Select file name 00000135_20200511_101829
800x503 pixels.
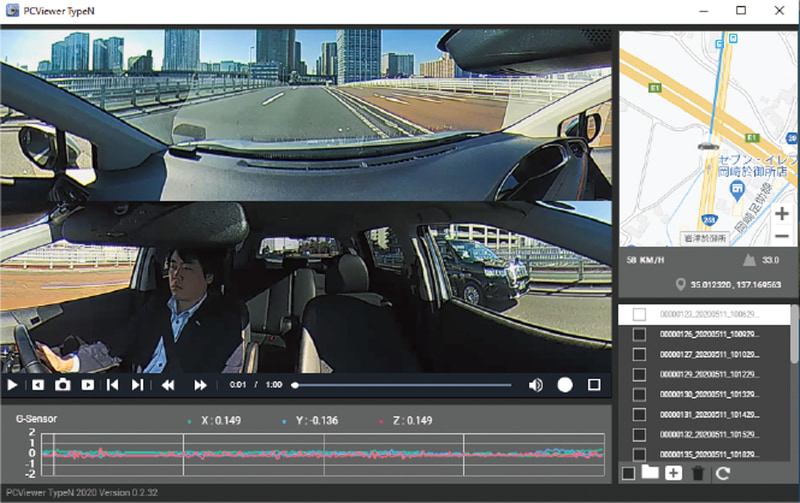(x=709, y=454)
